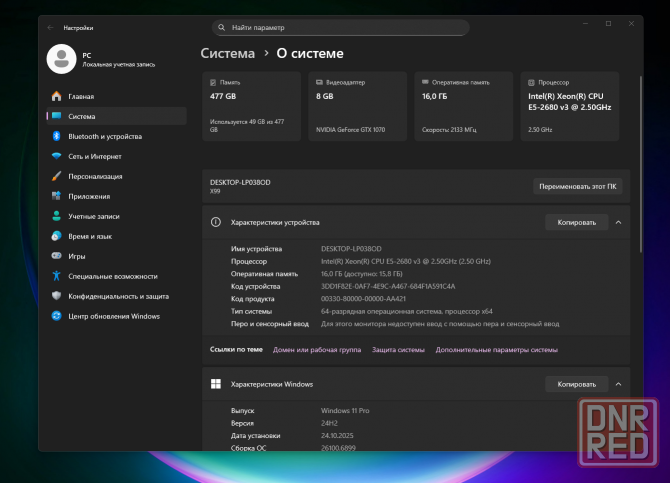Click the Сеть и Интернет Wi-Fi icon
The height and width of the screenshot is (483, 670).
tap(57, 156)
